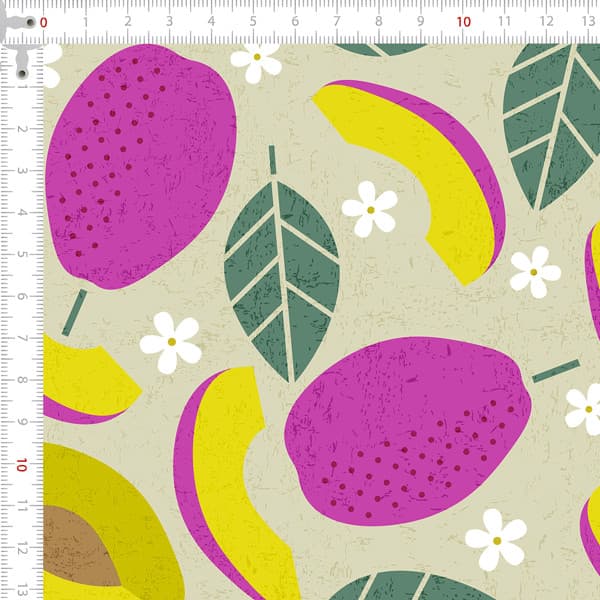Click number 3 on the top ruler
This screenshot has height=600, width=600.
point(169,22)
